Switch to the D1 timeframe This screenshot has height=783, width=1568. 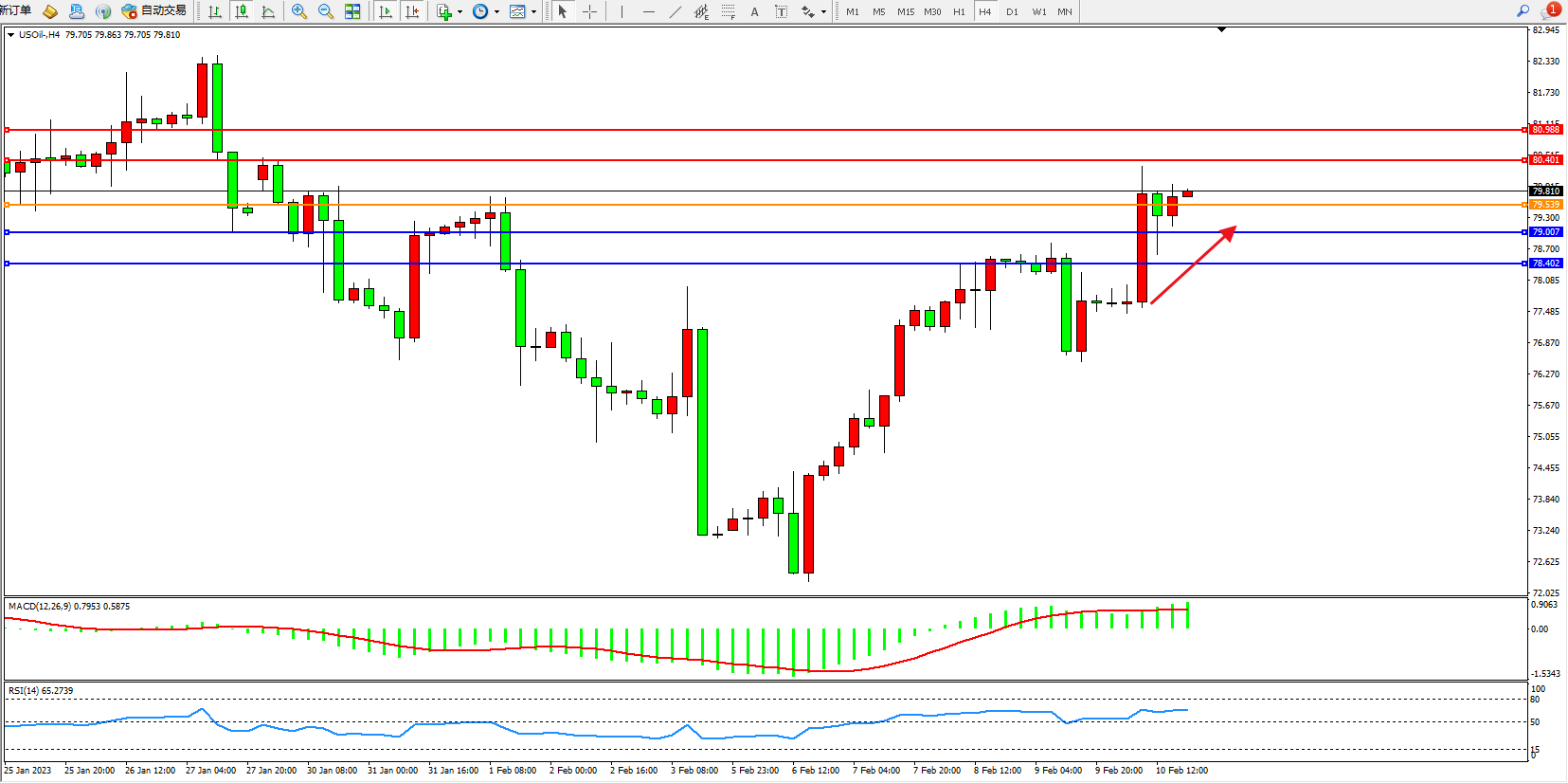point(1012,11)
